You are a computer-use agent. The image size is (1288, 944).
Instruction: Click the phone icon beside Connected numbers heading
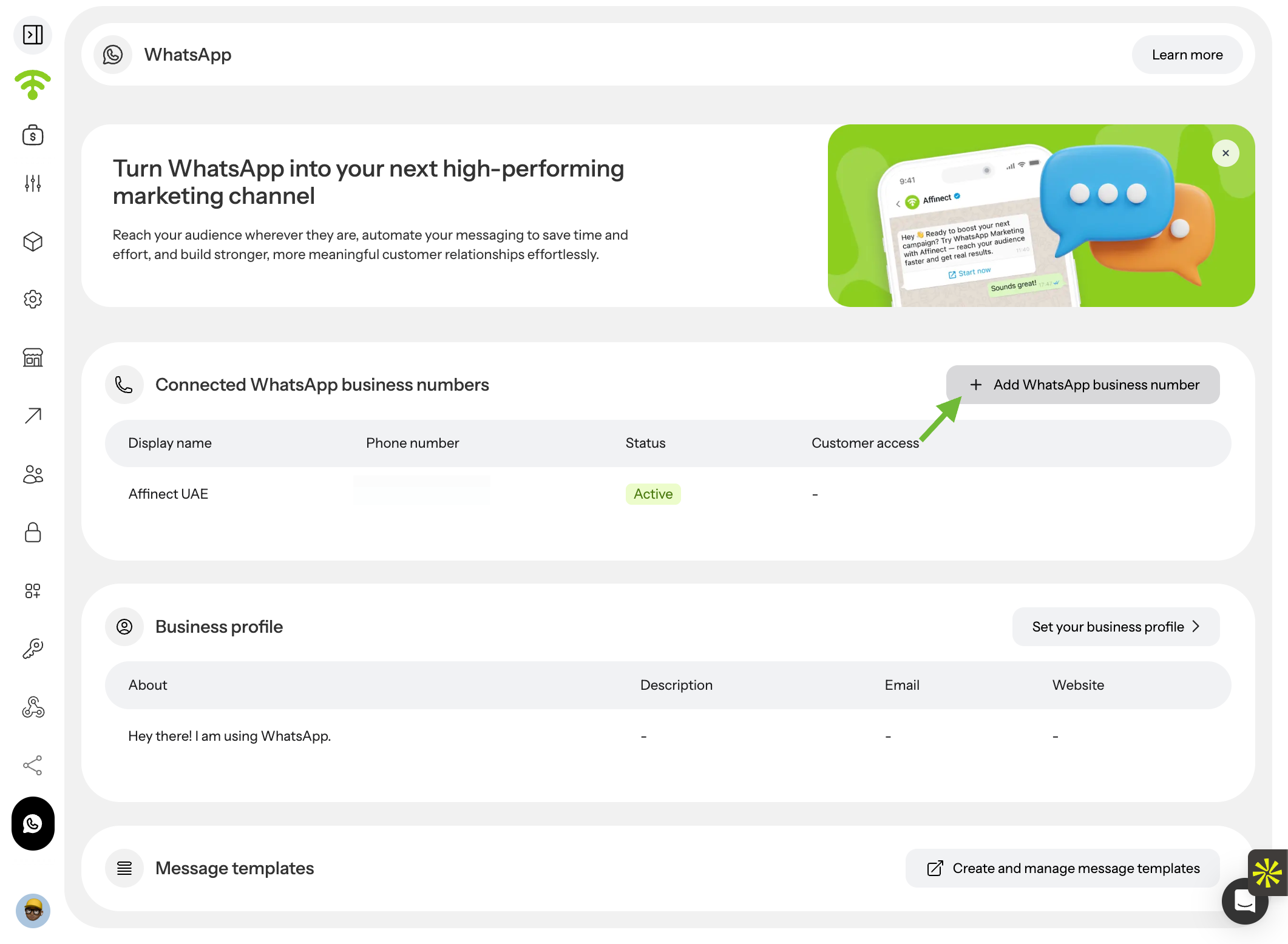[124, 385]
